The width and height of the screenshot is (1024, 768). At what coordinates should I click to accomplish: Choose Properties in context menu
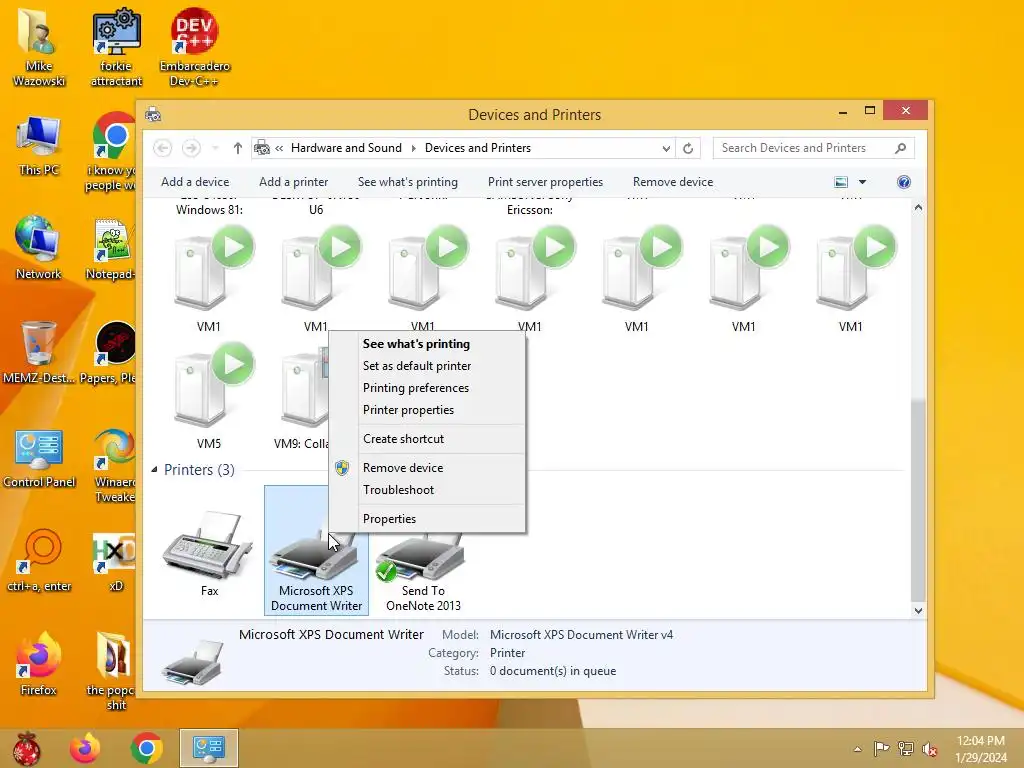pos(427,519)
